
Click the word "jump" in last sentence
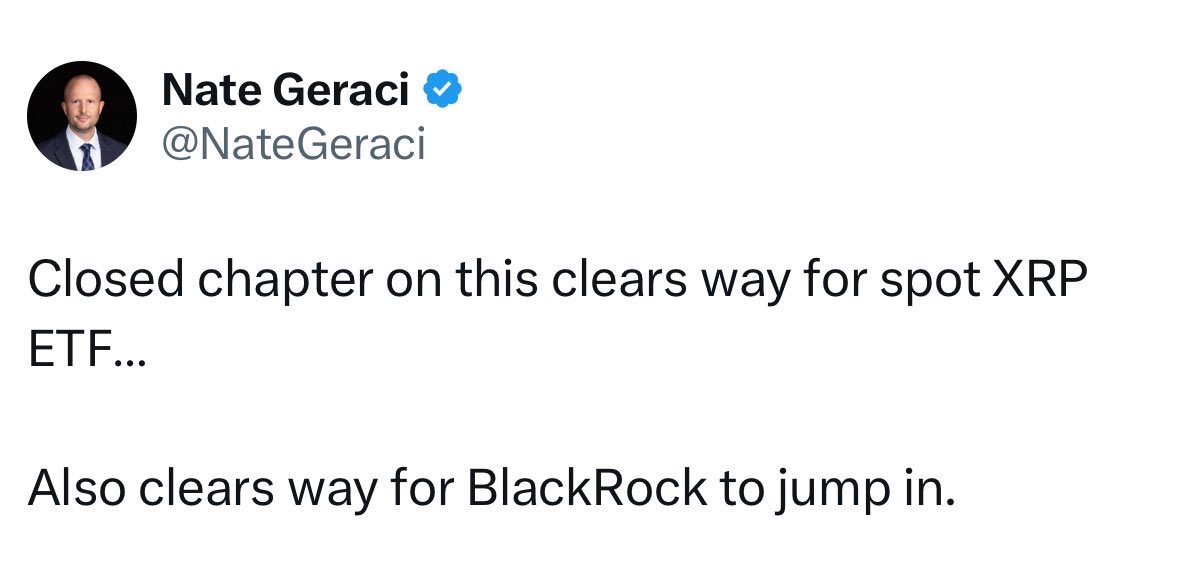pyautogui.click(x=821, y=489)
